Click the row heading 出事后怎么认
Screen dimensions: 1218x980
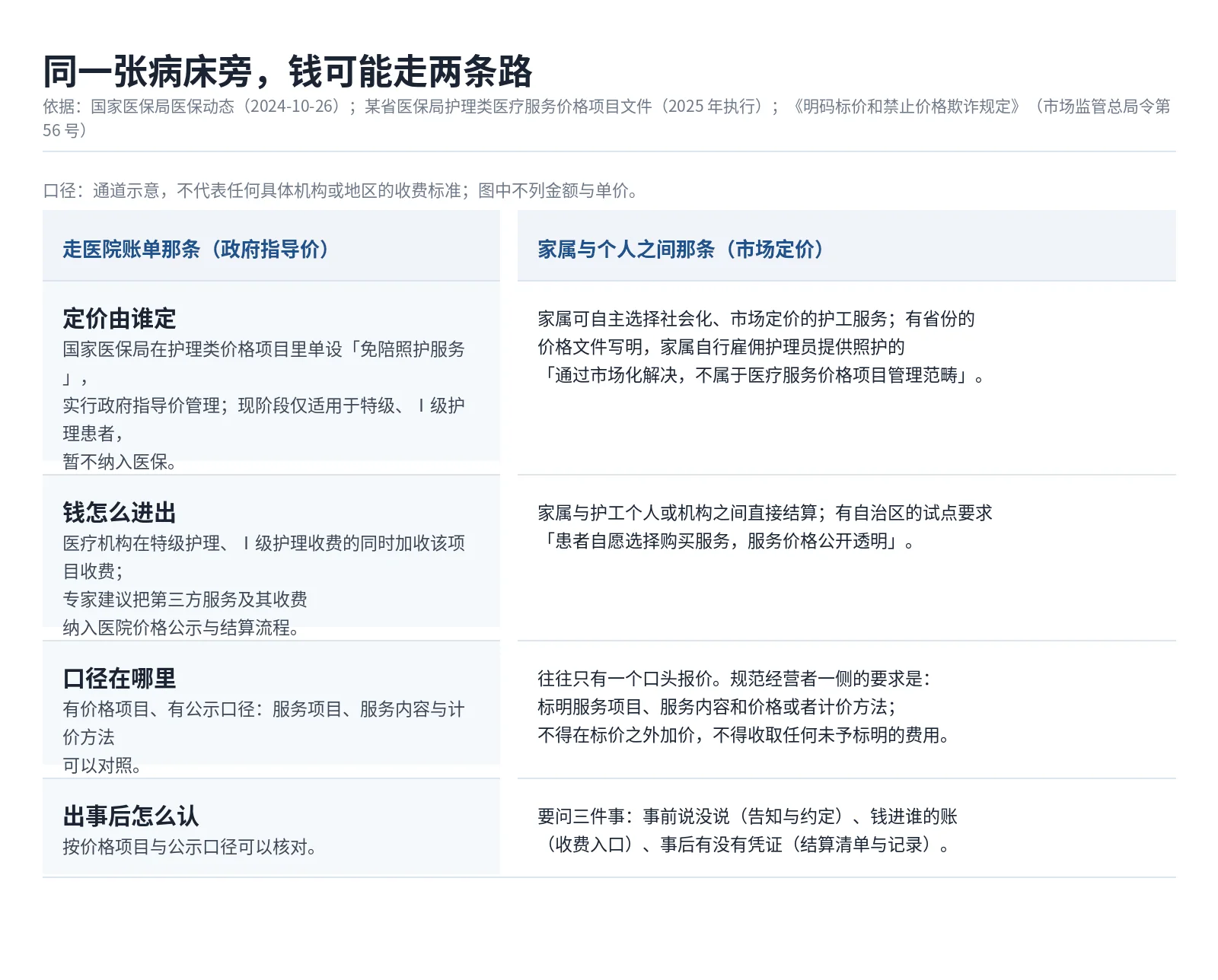click(x=131, y=816)
